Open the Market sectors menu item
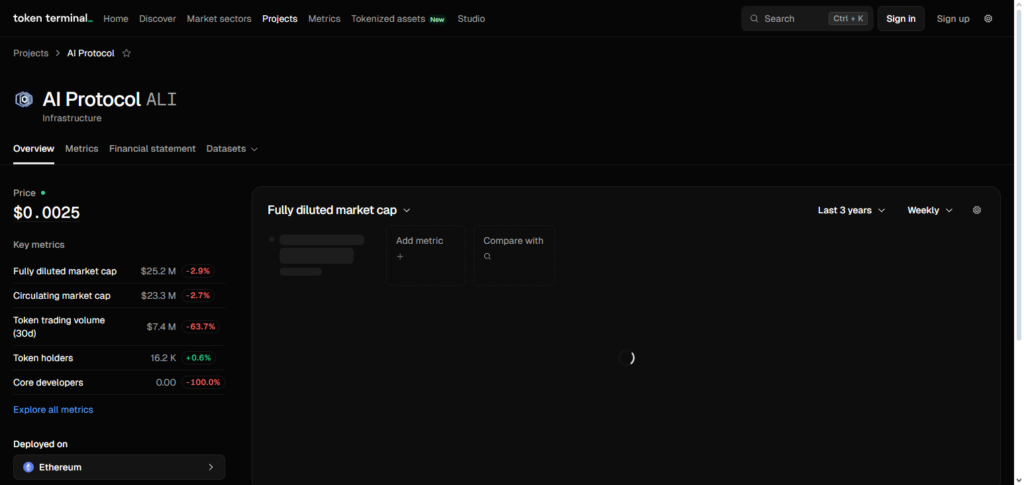 219,19
